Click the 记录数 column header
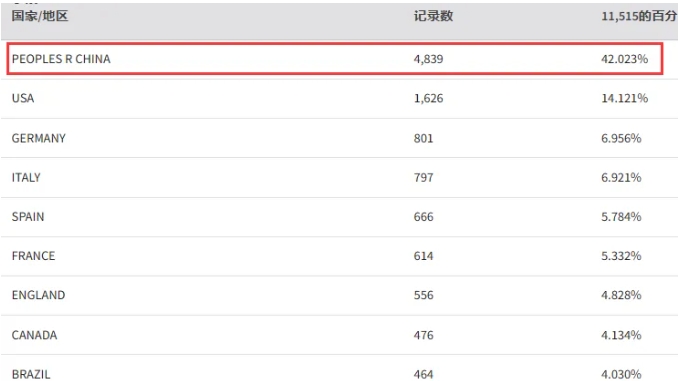The width and height of the screenshot is (679, 381). click(433, 16)
